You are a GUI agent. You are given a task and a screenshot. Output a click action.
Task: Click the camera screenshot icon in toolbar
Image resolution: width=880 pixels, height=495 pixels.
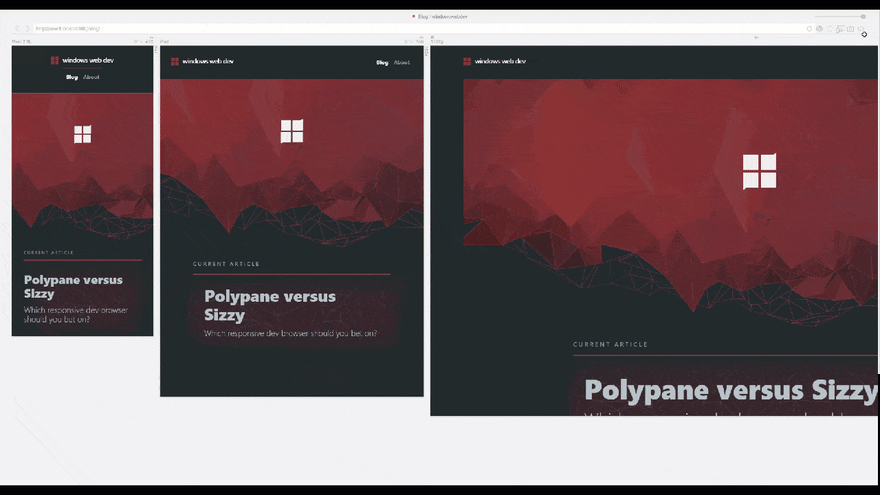851,29
